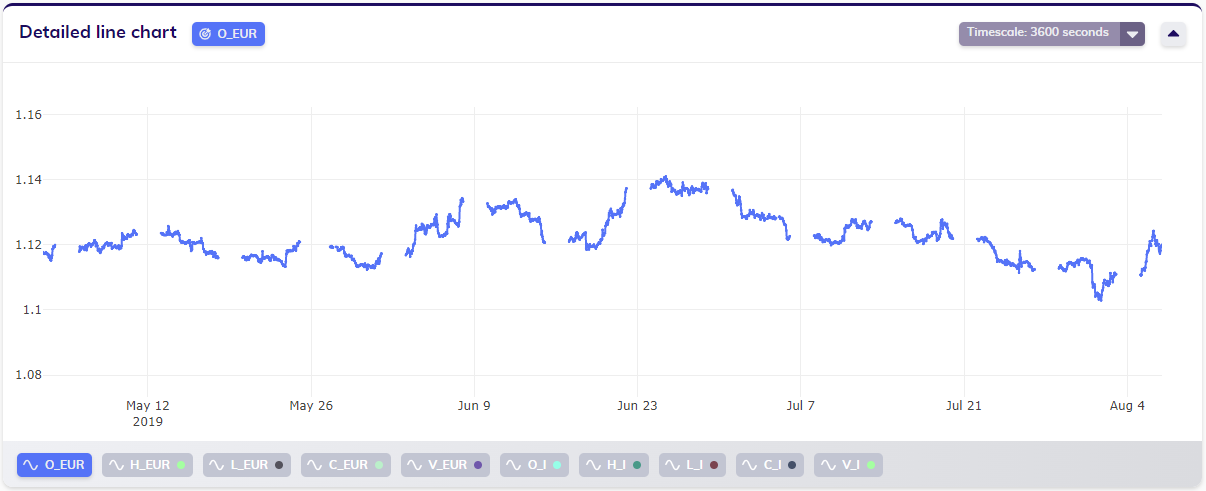Image resolution: width=1206 pixels, height=491 pixels.
Task: Toggle the L_EUR series on the chart
Action: (x=247, y=465)
